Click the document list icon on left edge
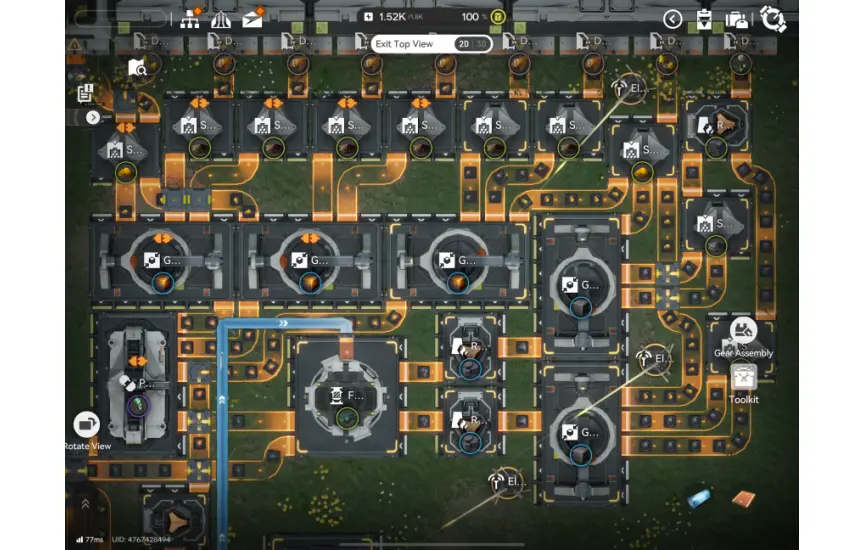The width and height of the screenshot is (865, 550). [85, 93]
